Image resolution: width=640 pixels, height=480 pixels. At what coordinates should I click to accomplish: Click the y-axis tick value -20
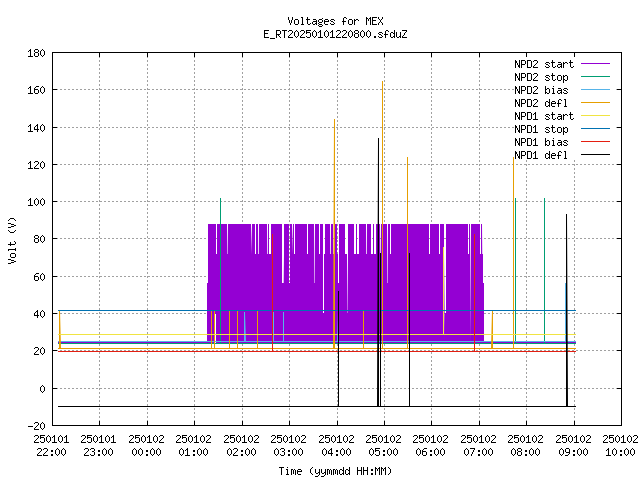36,426
